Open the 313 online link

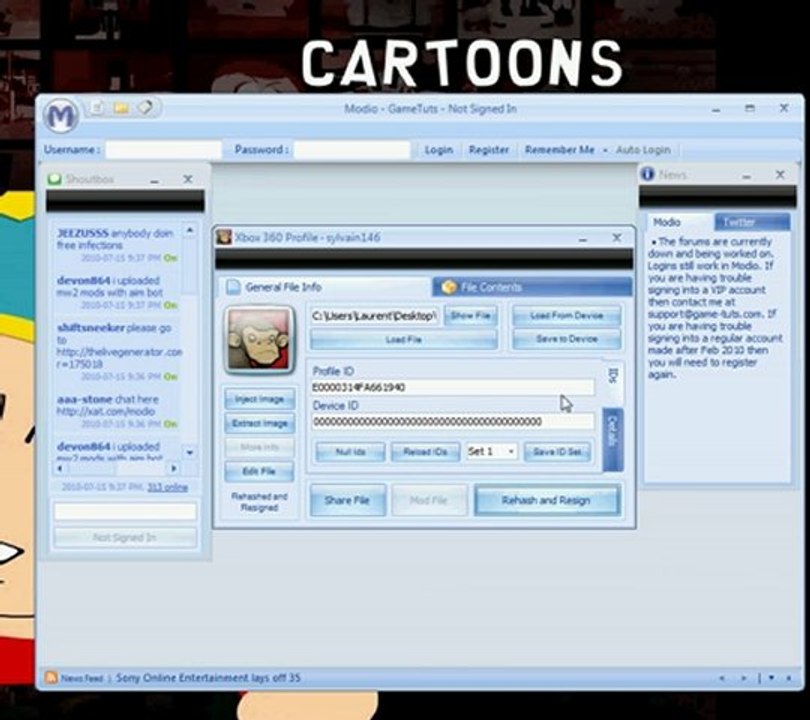167,487
